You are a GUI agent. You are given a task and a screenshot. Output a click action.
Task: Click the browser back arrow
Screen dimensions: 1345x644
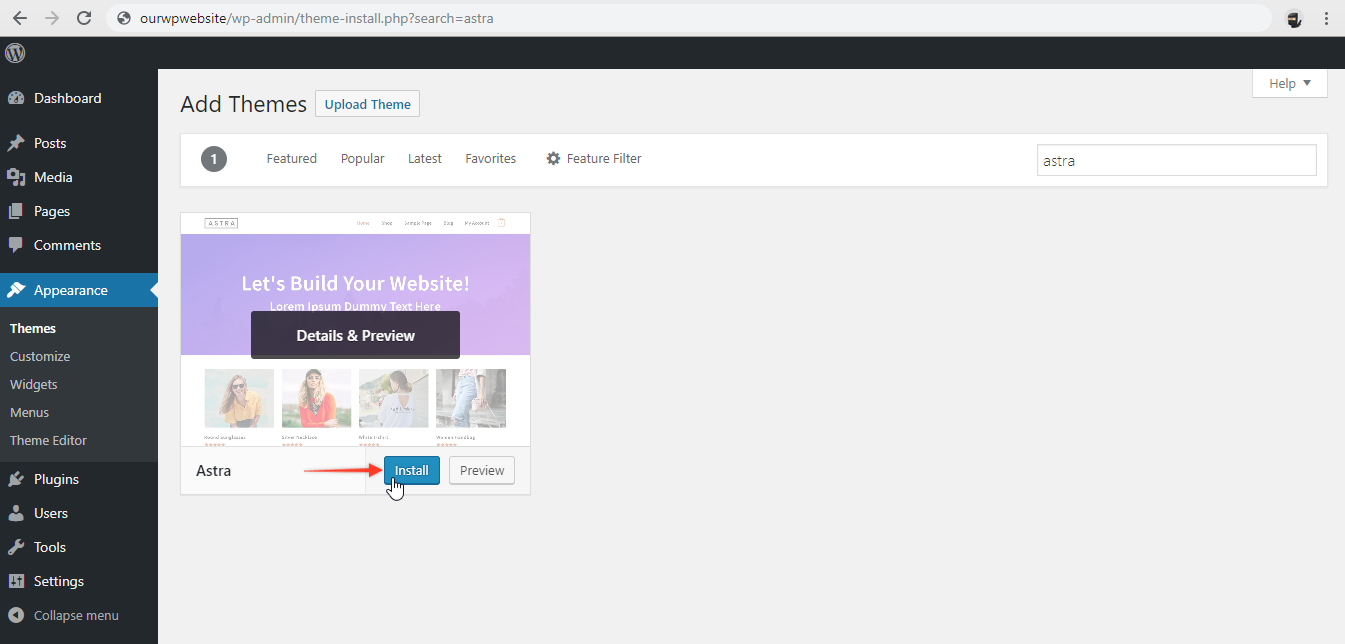coord(20,18)
